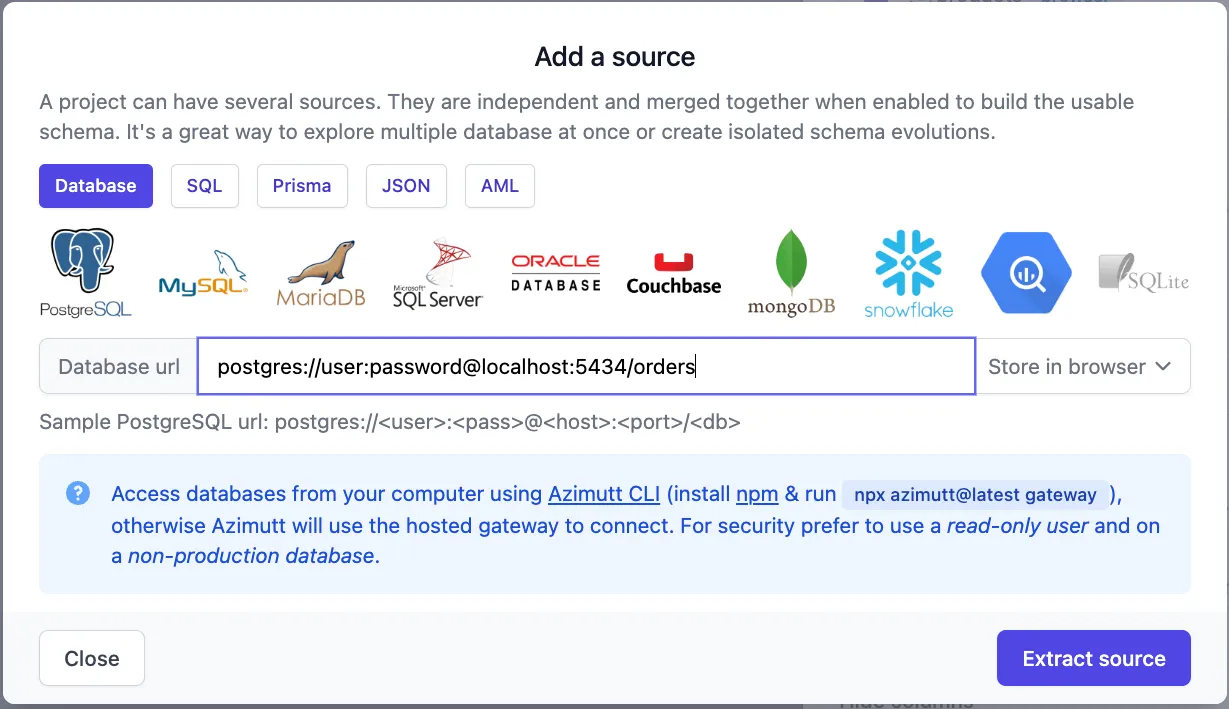1229x709 pixels.
Task: Pick the MariaDB seal icon
Action: (x=320, y=274)
